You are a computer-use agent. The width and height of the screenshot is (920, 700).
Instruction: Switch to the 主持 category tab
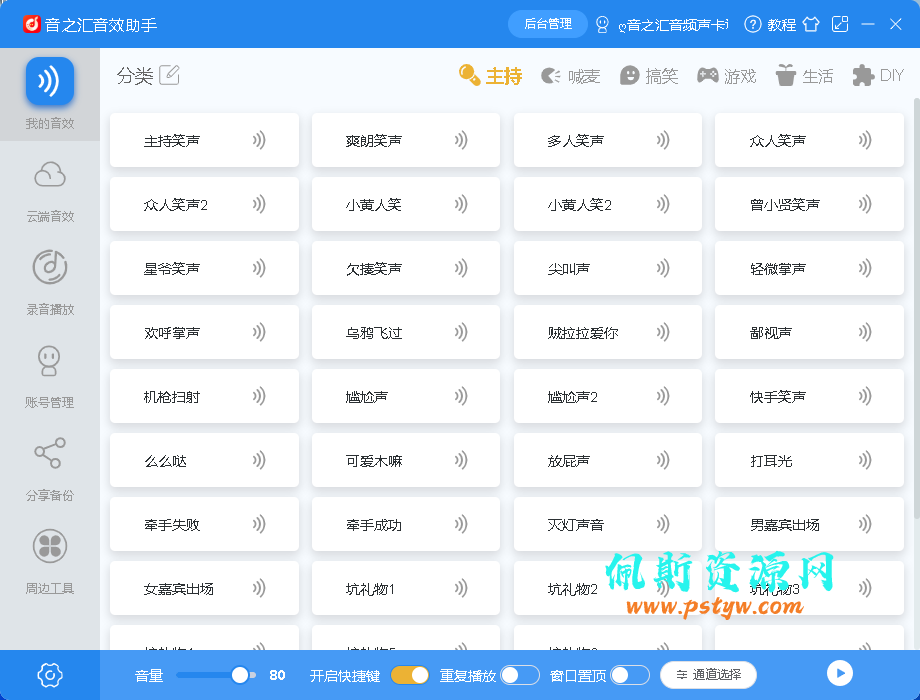[491, 76]
